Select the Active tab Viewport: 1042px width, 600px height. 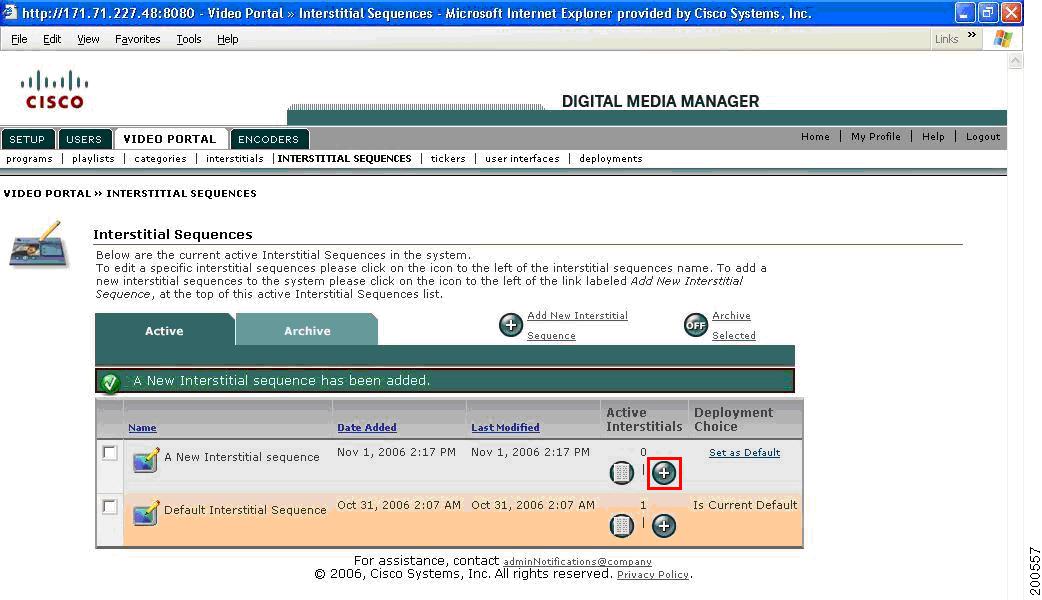[164, 330]
